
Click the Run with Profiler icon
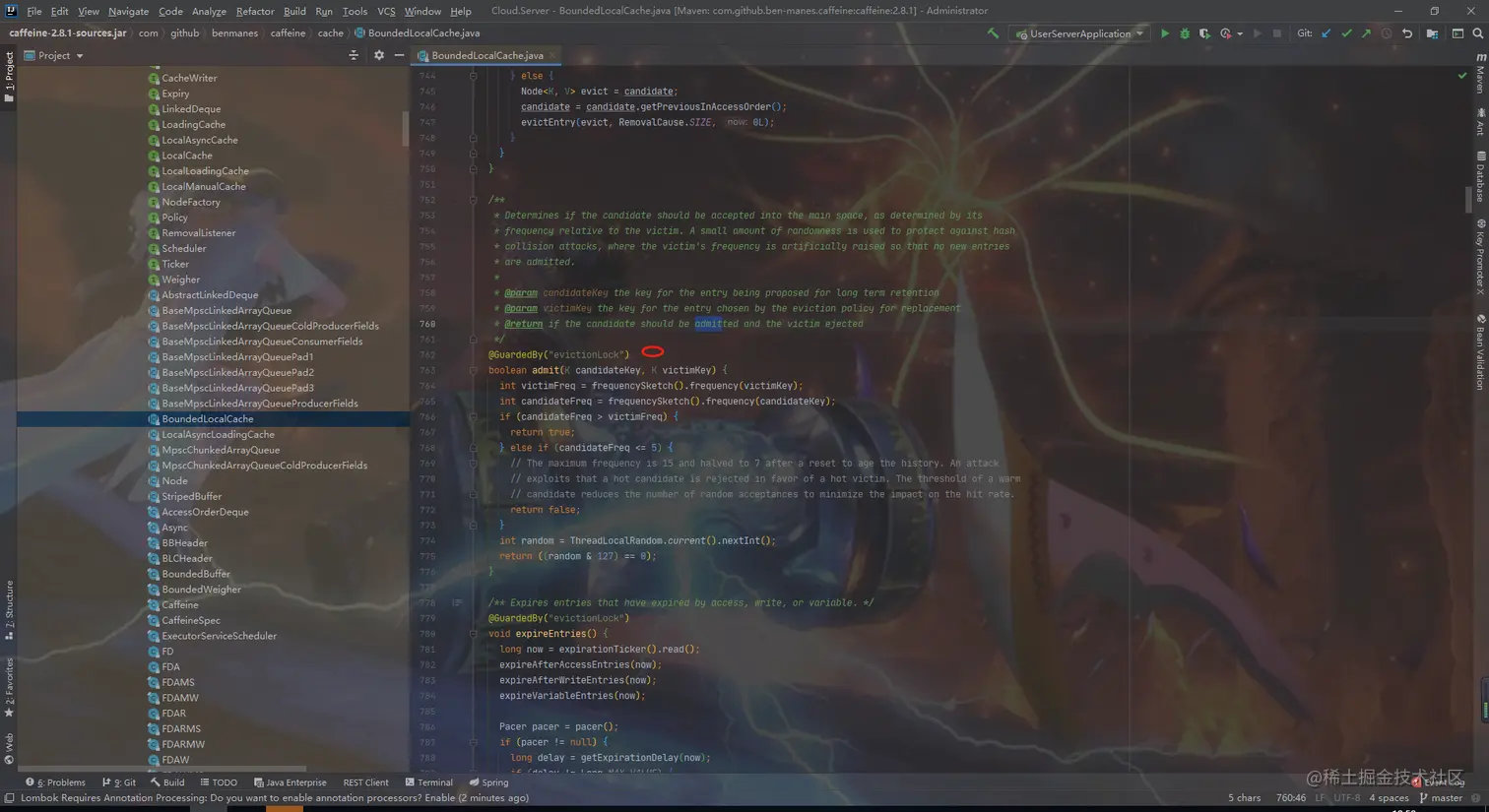coord(1225,33)
